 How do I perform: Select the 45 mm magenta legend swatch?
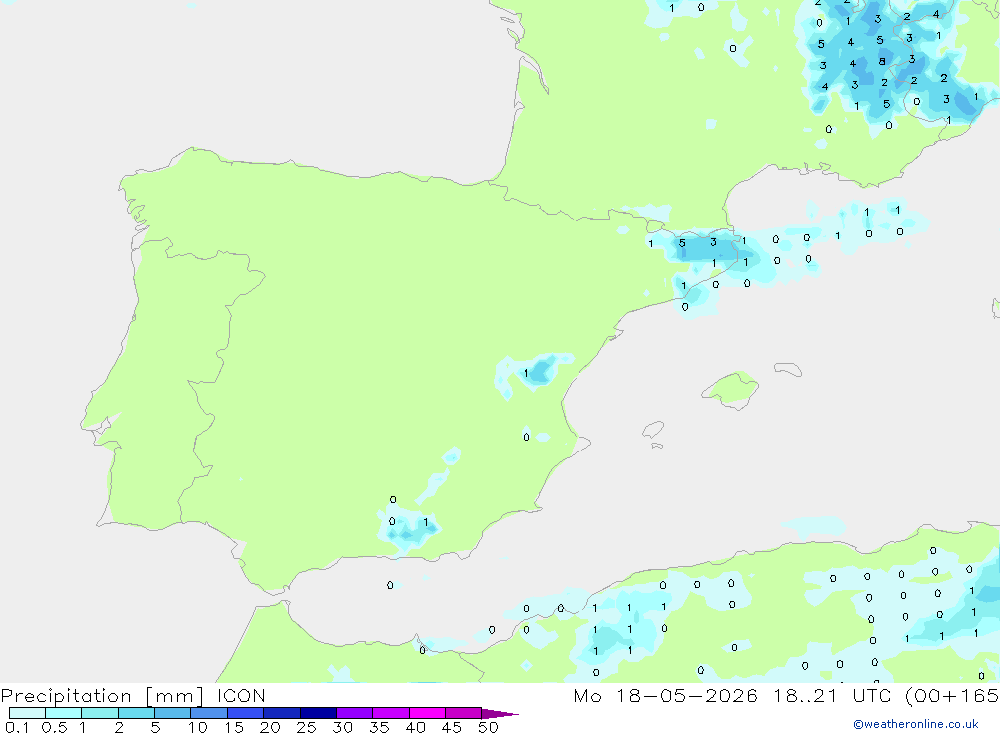[x=463, y=713]
